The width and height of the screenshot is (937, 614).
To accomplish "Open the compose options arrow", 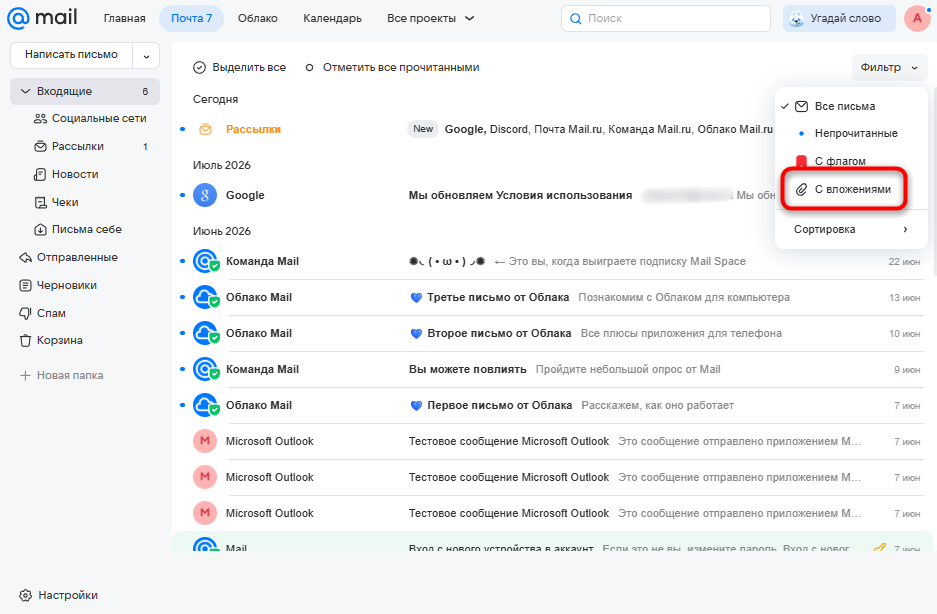I will point(146,56).
